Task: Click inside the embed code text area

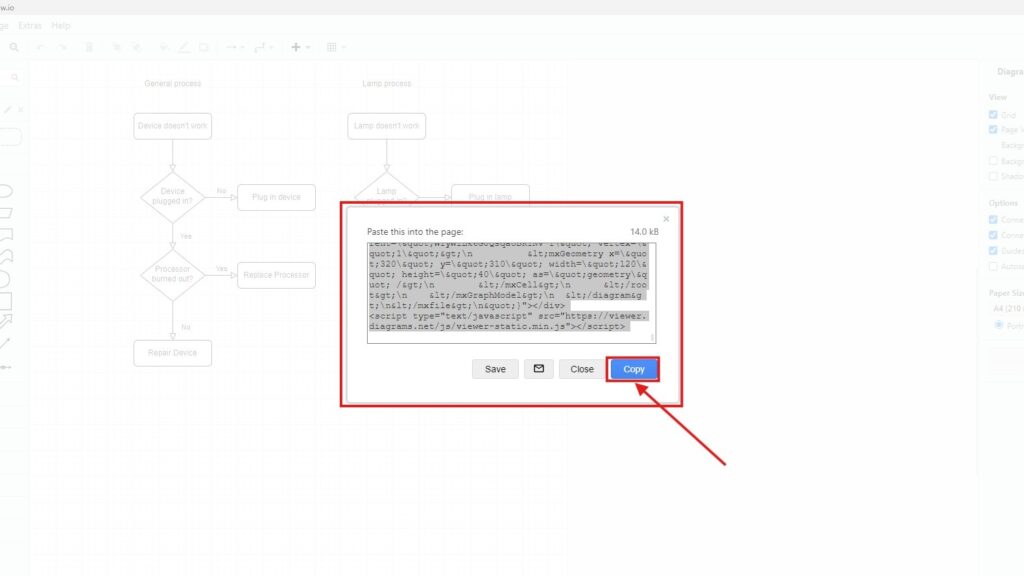Action: click(508, 290)
